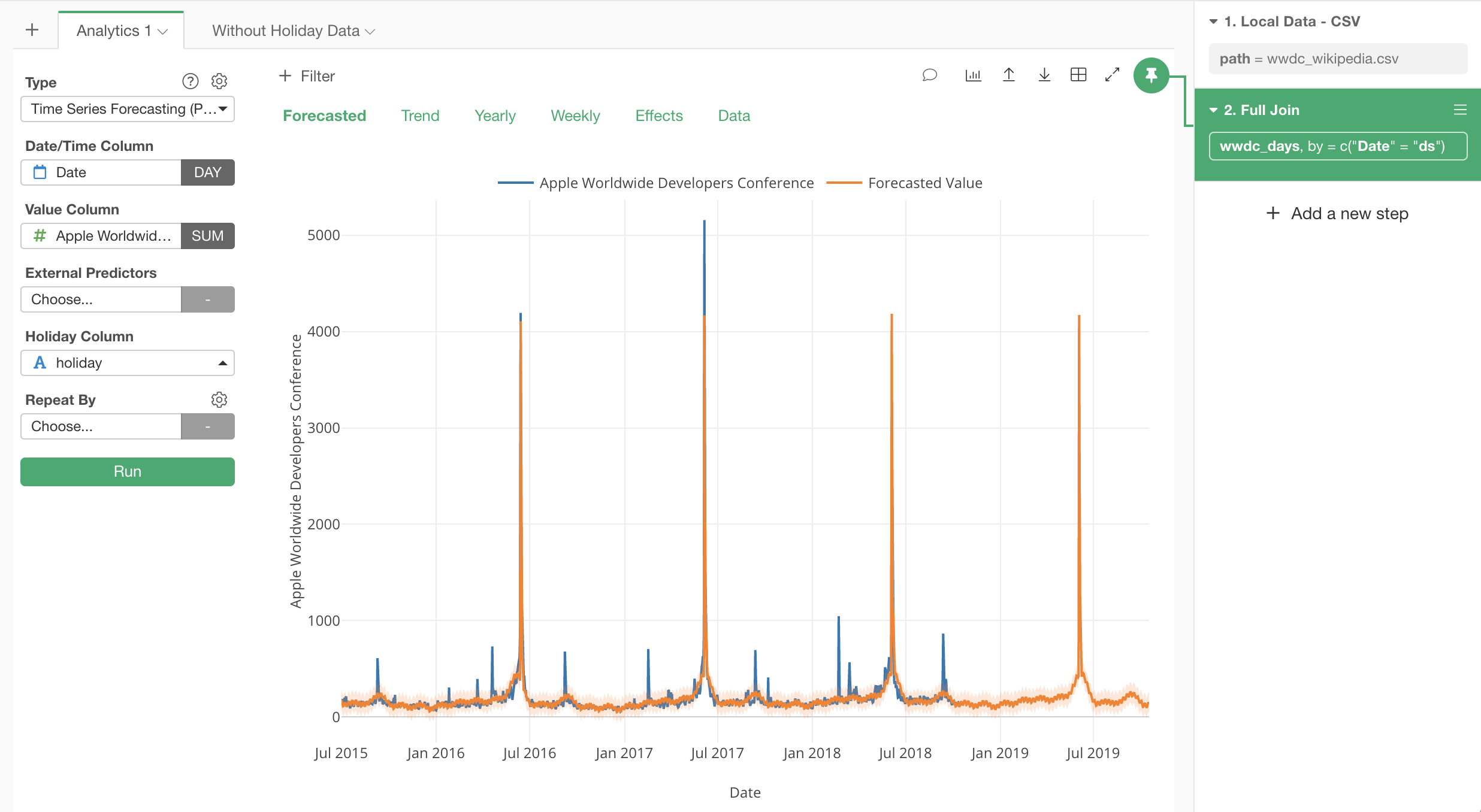Click the calendar icon in Date column
The image size is (1481, 812).
40,172
